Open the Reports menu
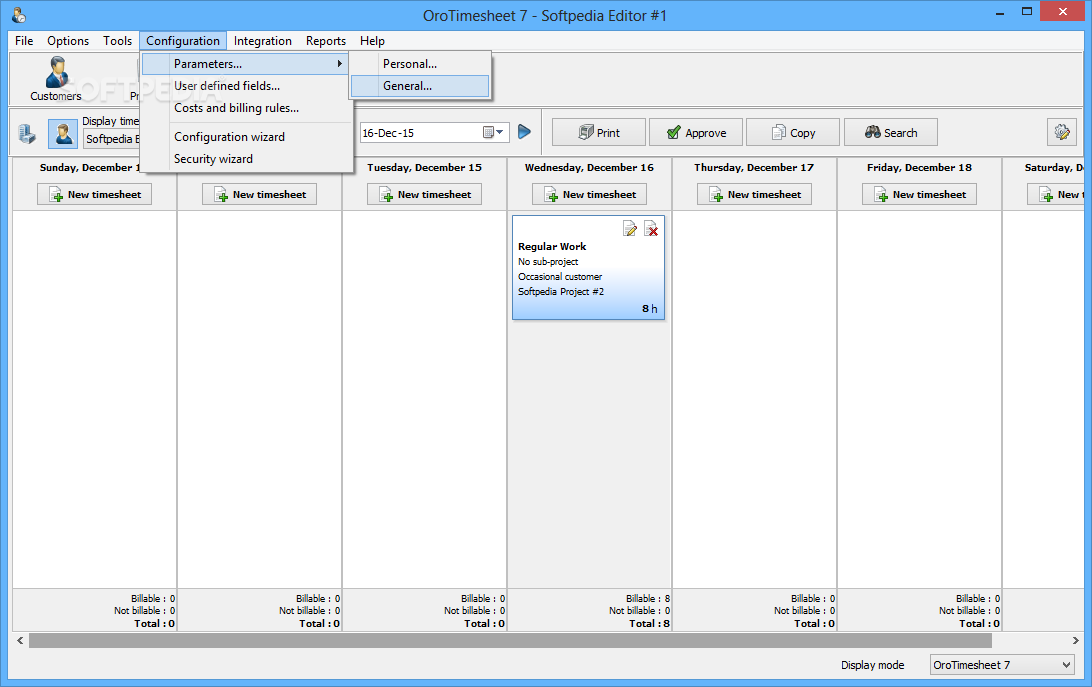Screen dimensions: 1092x687 click(x=325, y=40)
